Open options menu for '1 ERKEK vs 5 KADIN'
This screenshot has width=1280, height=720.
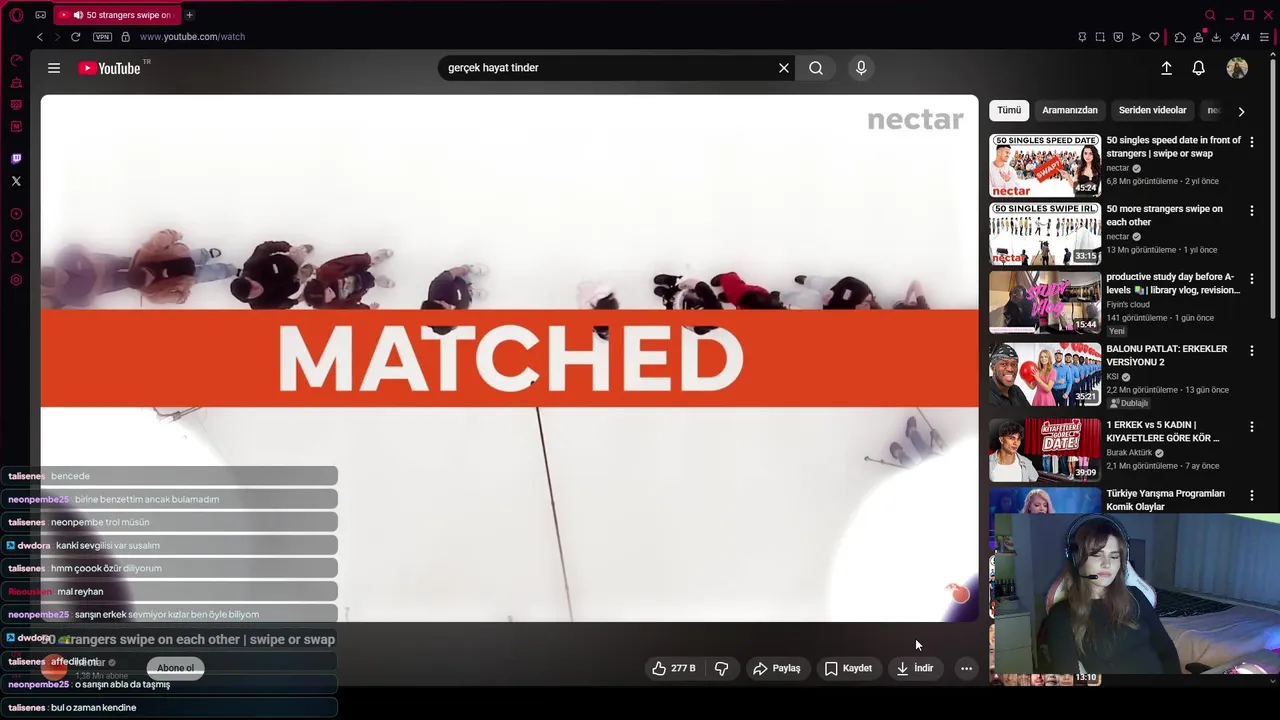click(x=1251, y=427)
